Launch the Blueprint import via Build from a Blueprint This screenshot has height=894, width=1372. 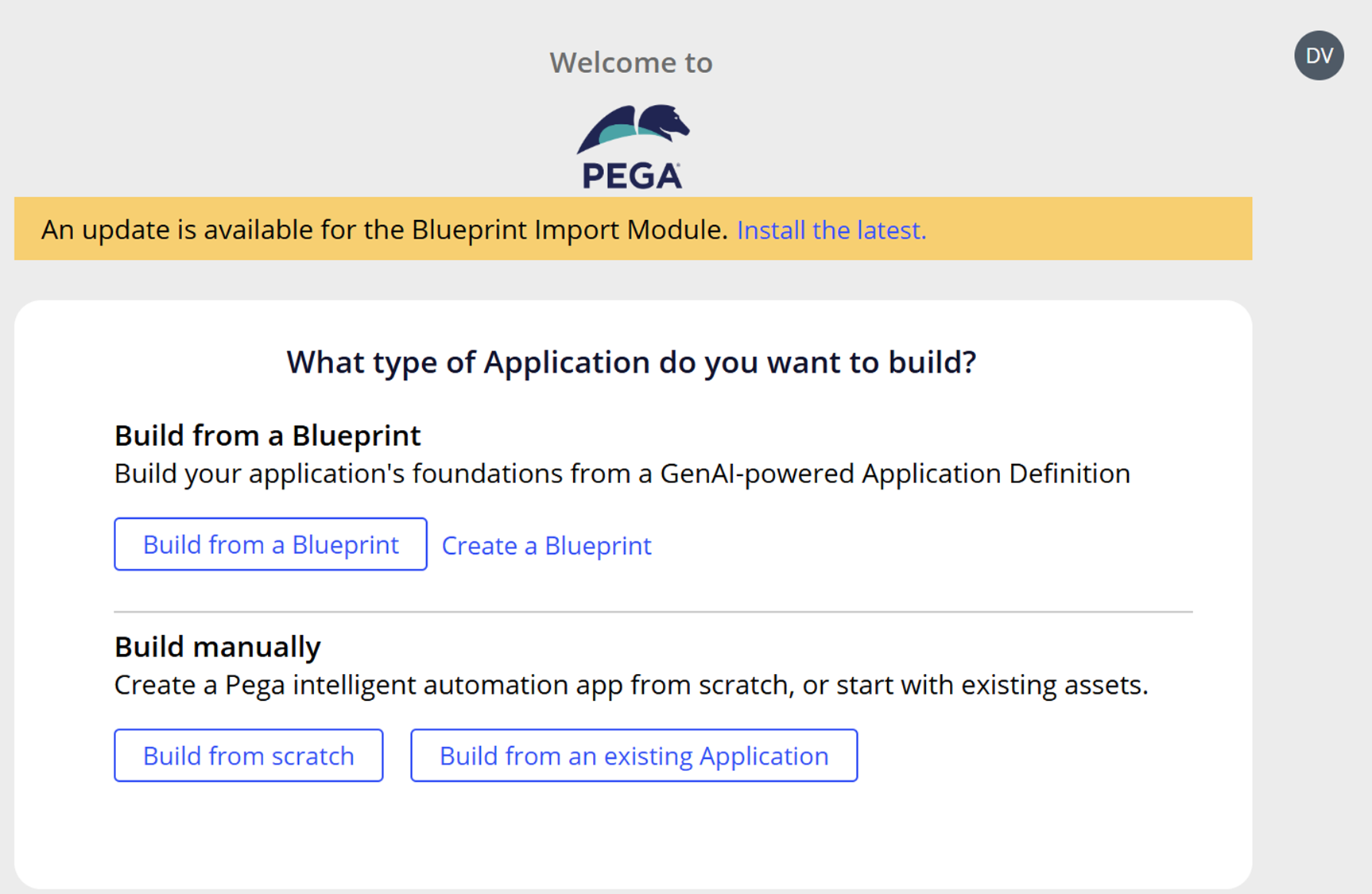[x=270, y=544]
